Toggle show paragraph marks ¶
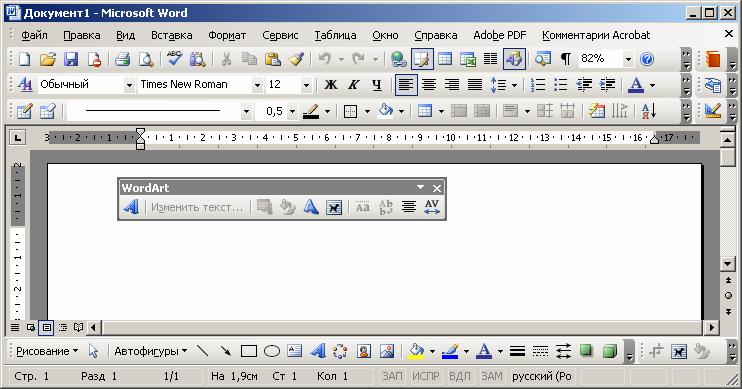The height and width of the screenshot is (389, 742). click(565, 59)
